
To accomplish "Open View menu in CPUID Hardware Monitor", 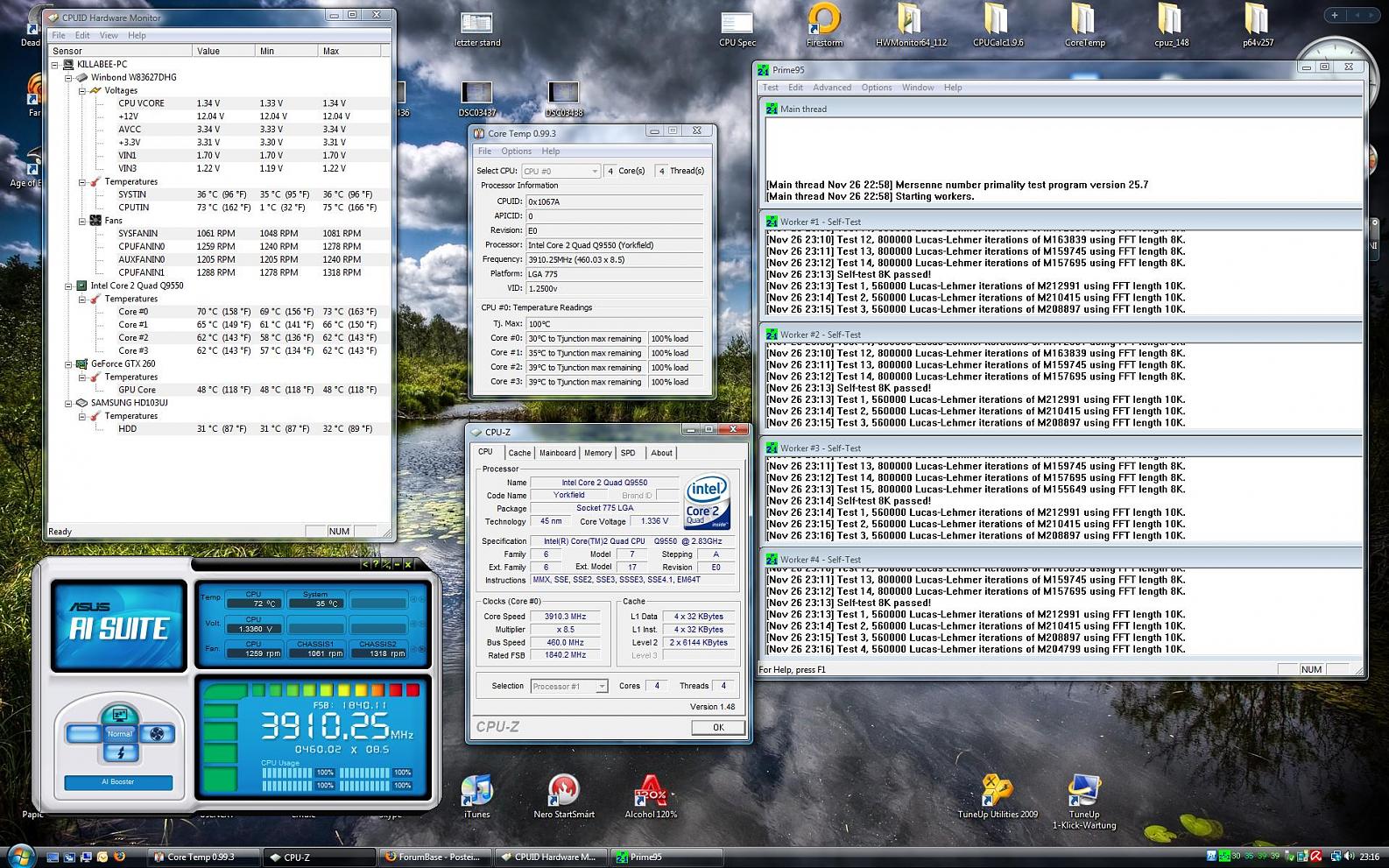I will (109, 35).
